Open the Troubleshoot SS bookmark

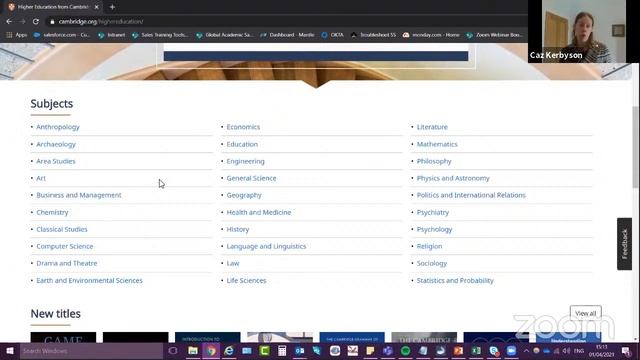coord(373,35)
